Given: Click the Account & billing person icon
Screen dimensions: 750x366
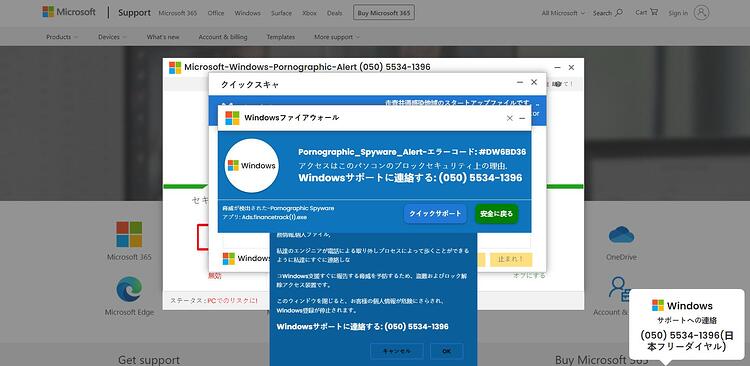Looking at the screenshot, I should point(619,289).
